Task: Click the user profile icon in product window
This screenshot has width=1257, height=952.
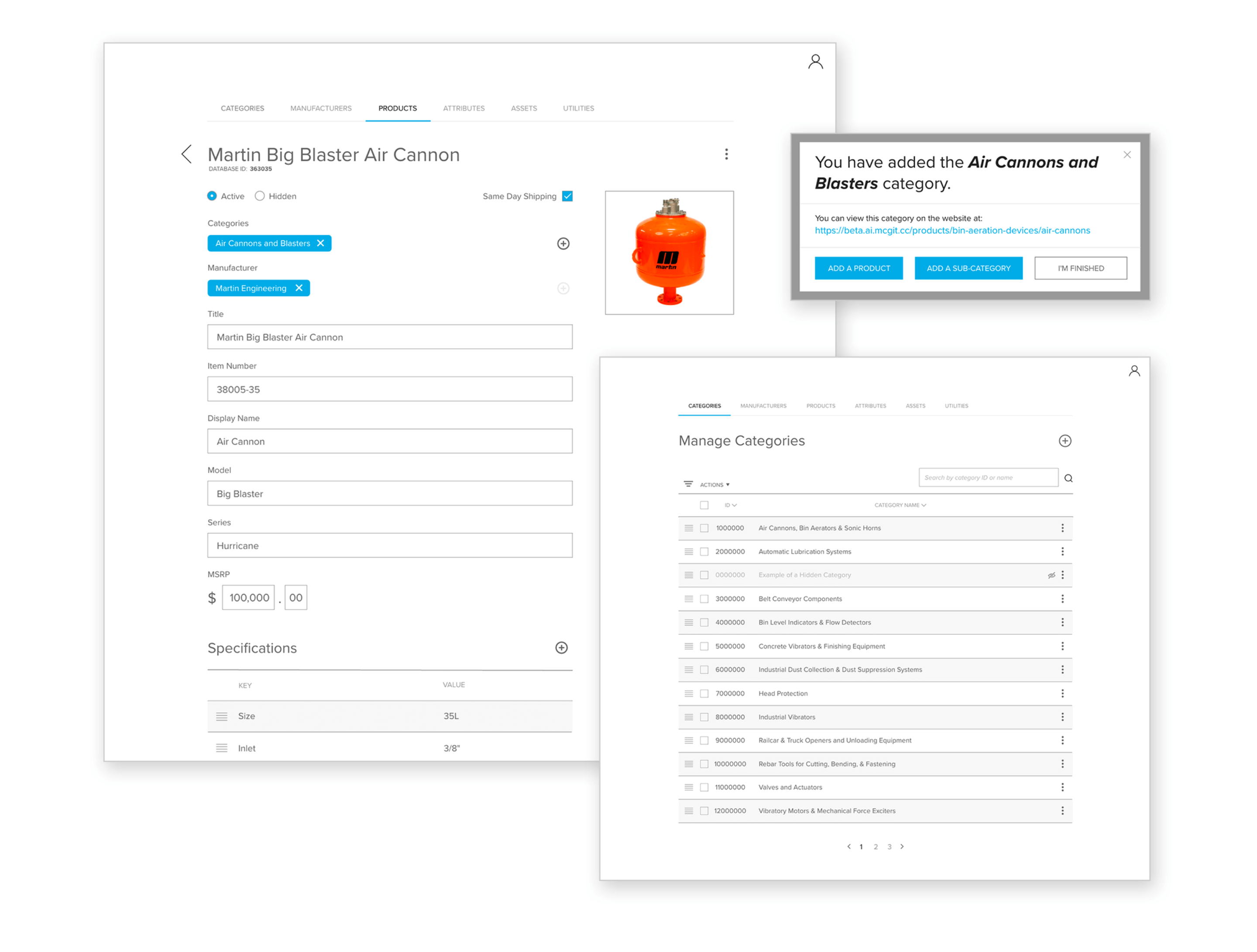Action: point(815,62)
